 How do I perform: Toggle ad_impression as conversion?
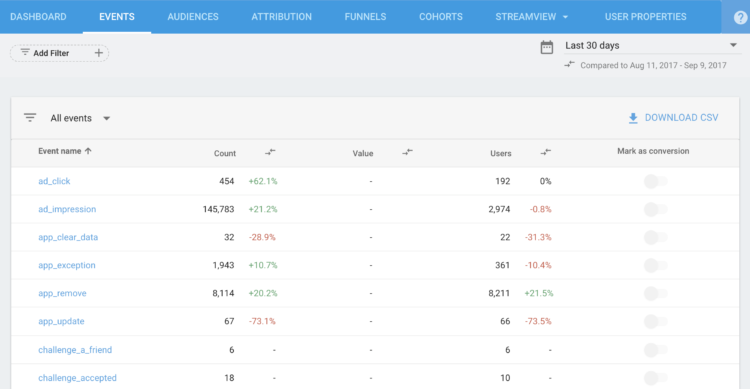(655, 209)
